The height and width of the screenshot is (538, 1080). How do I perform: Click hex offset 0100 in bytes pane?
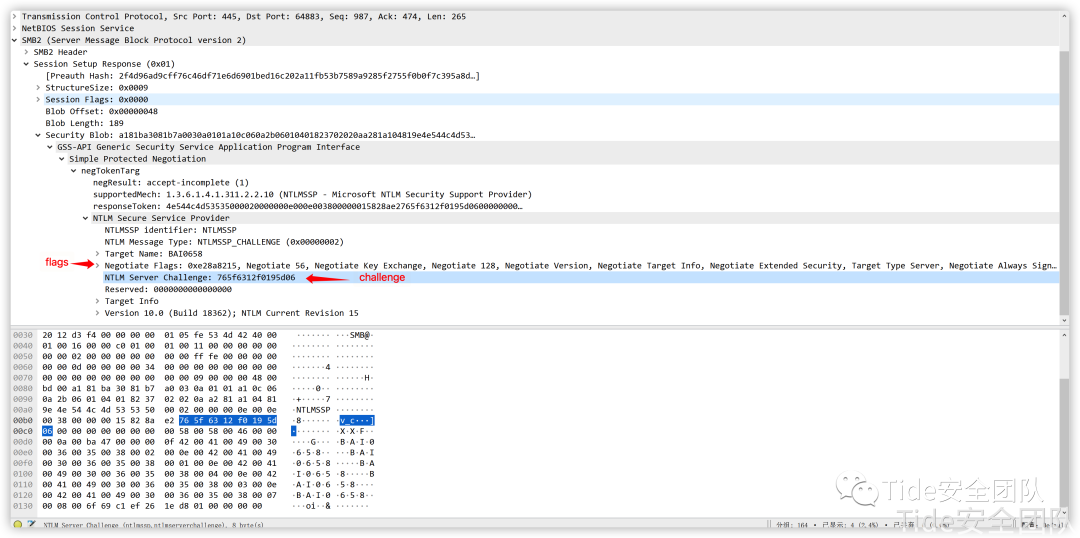point(22,474)
